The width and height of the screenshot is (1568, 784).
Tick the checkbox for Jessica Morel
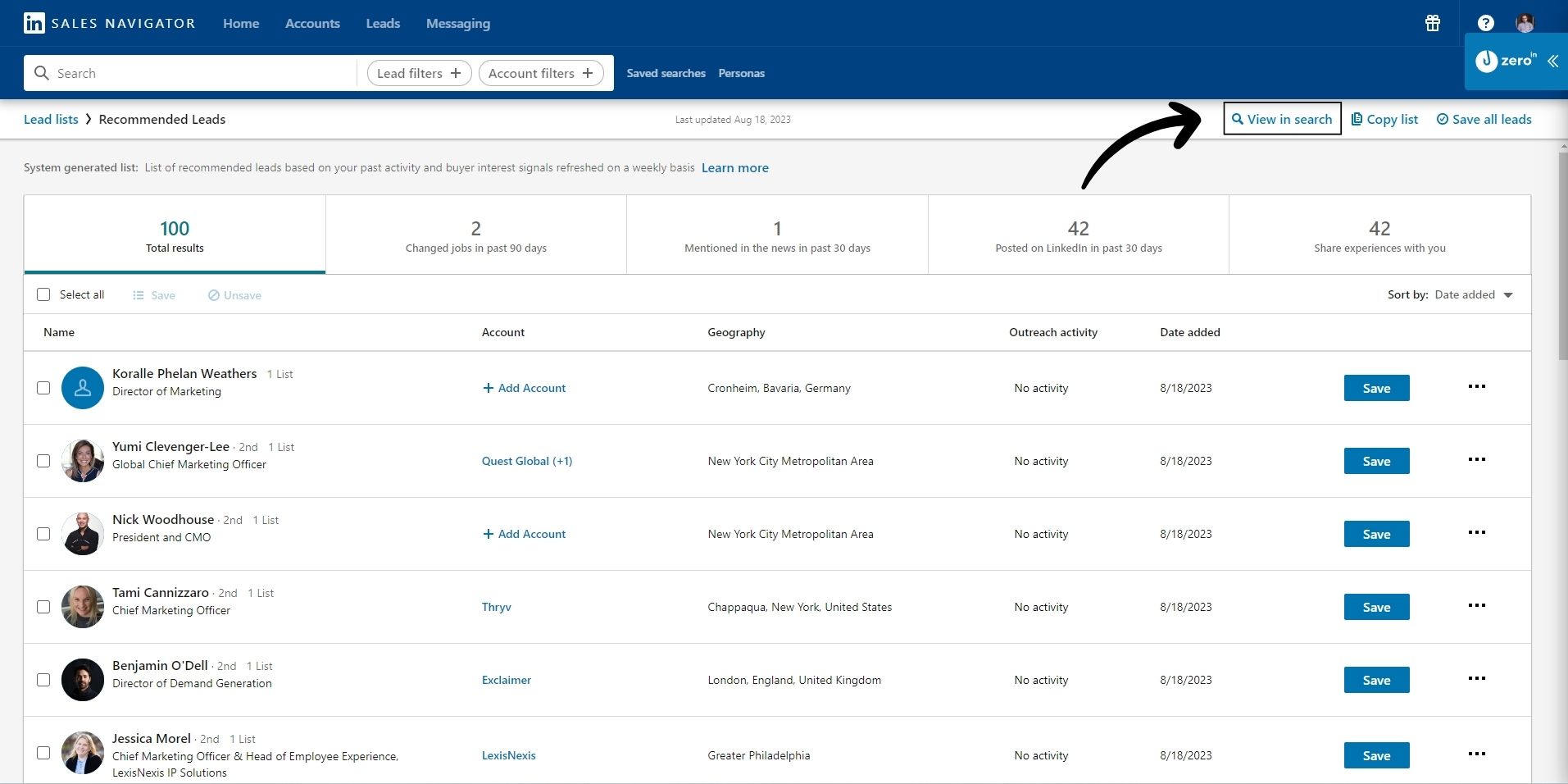(43, 753)
